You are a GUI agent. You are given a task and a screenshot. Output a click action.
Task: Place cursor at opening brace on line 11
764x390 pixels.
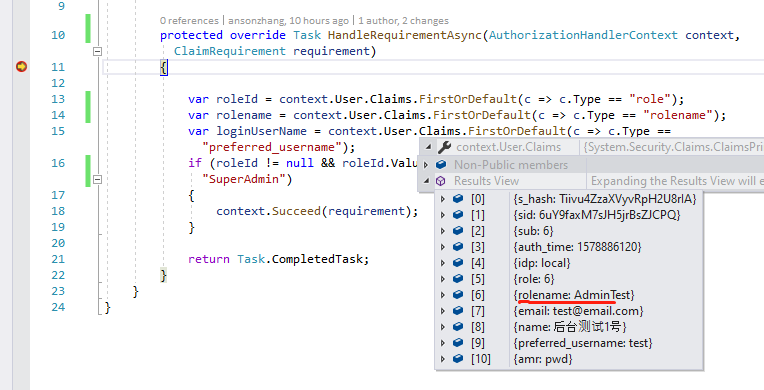(164, 67)
